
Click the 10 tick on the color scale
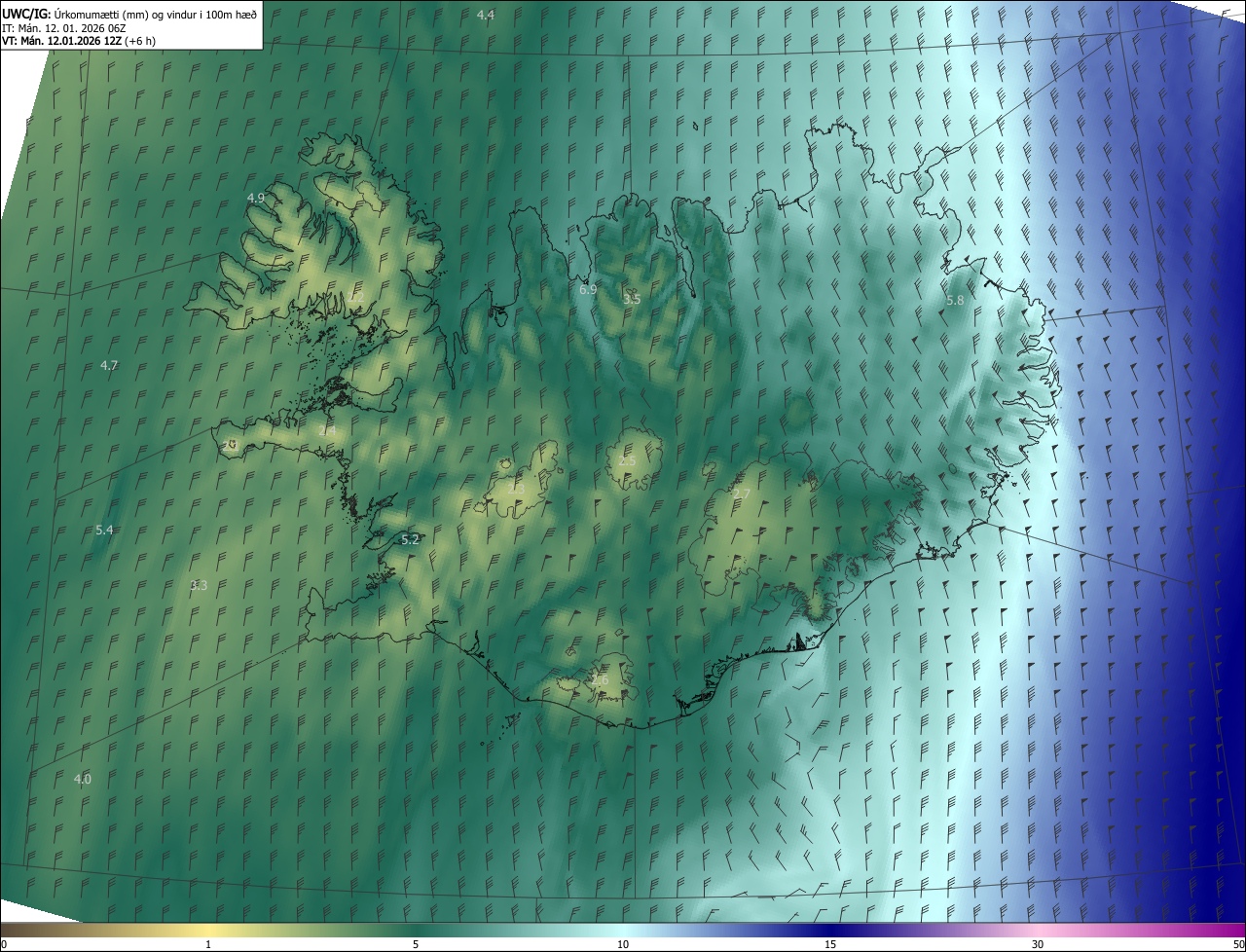pyautogui.click(x=623, y=944)
